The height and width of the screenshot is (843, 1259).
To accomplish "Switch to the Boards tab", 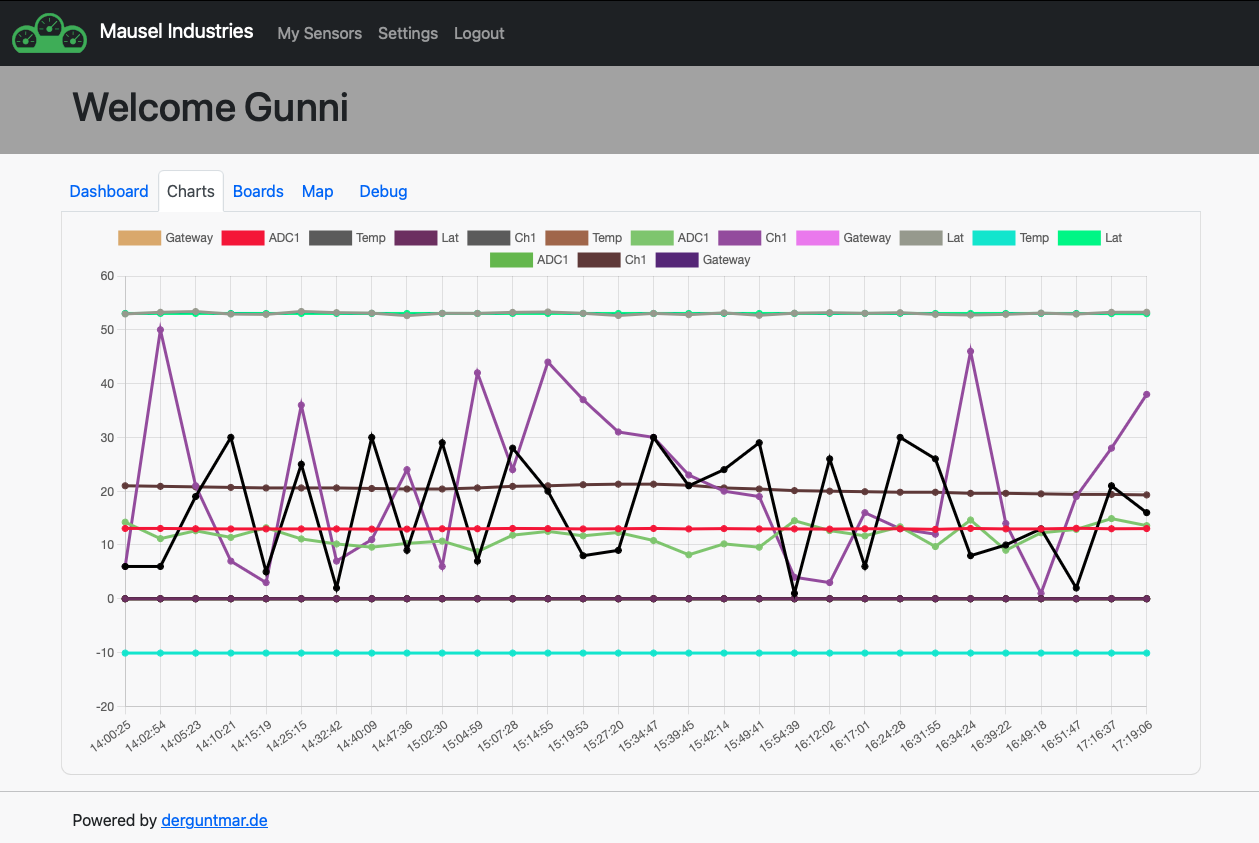I will (x=258, y=191).
